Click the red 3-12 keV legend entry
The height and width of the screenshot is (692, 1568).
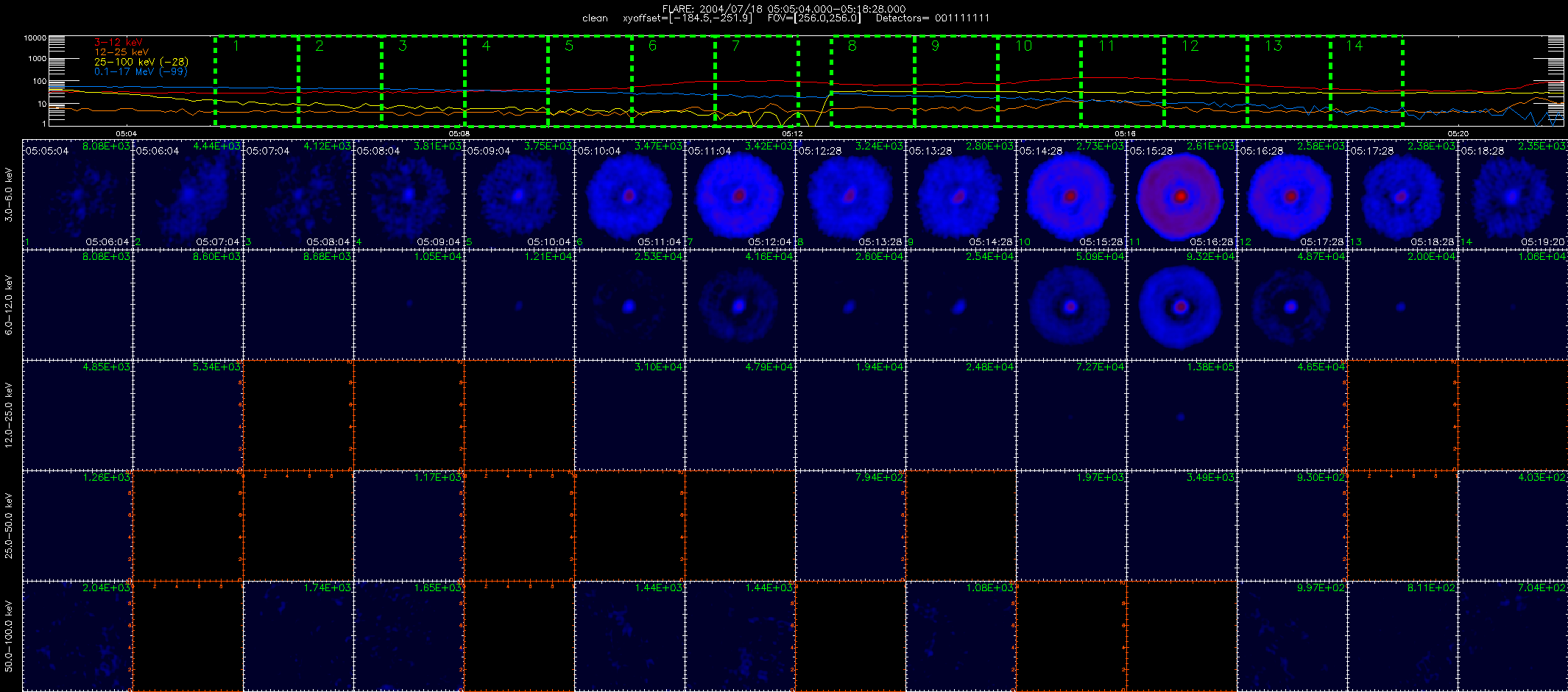119,43
